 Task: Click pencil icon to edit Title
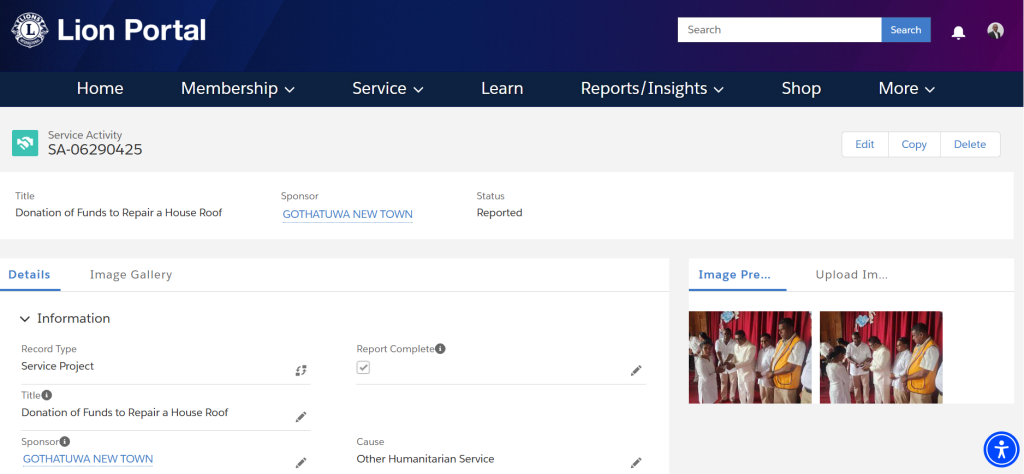pos(300,417)
